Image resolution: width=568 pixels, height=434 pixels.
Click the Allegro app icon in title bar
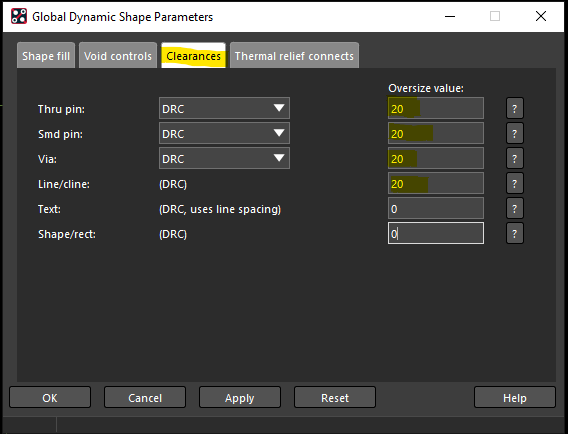(19, 16)
